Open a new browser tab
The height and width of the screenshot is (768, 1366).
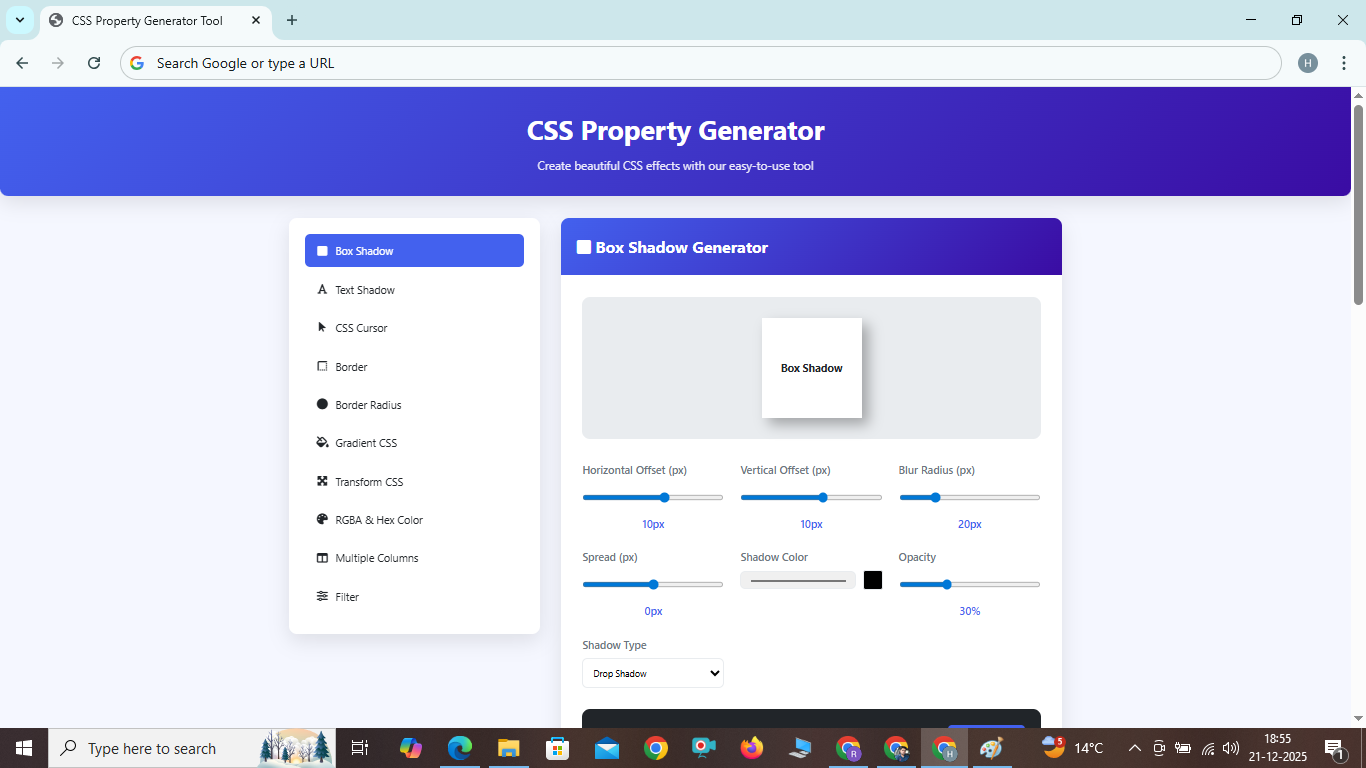pyautogui.click(x=291, y=20)
